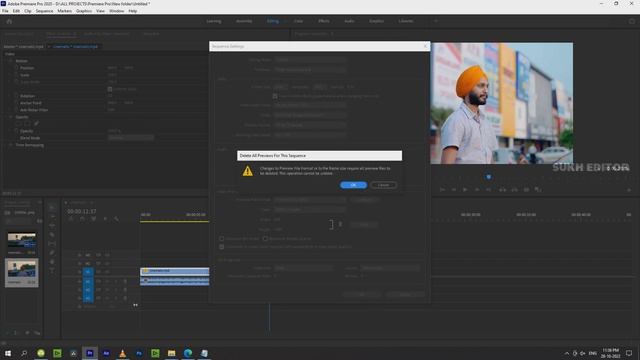Open Editing Mode dropdown in Sequence Settings

[x=310, y=60]
